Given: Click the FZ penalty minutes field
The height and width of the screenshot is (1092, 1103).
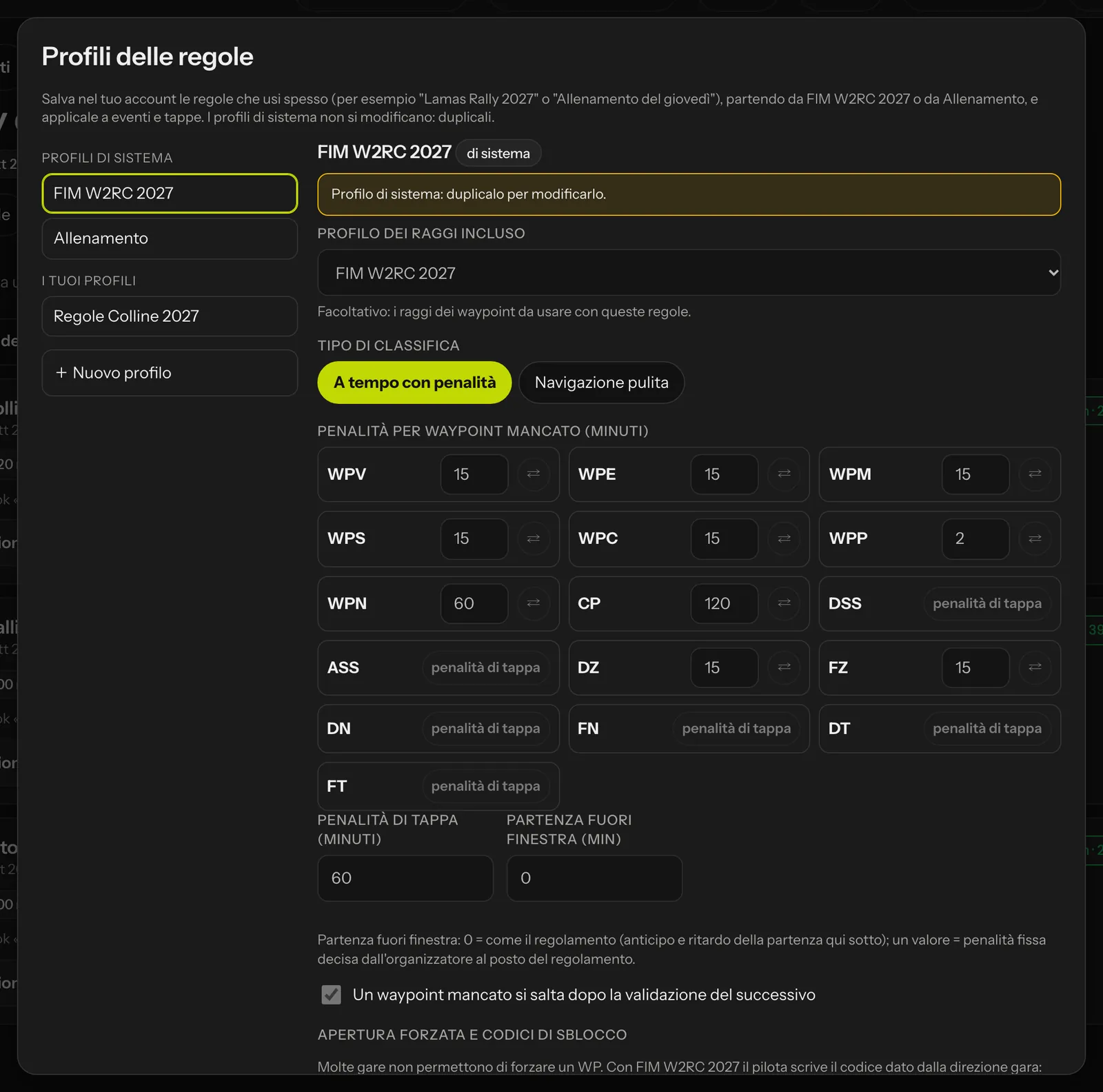Looking at the screenshot, I should point(975,667).
